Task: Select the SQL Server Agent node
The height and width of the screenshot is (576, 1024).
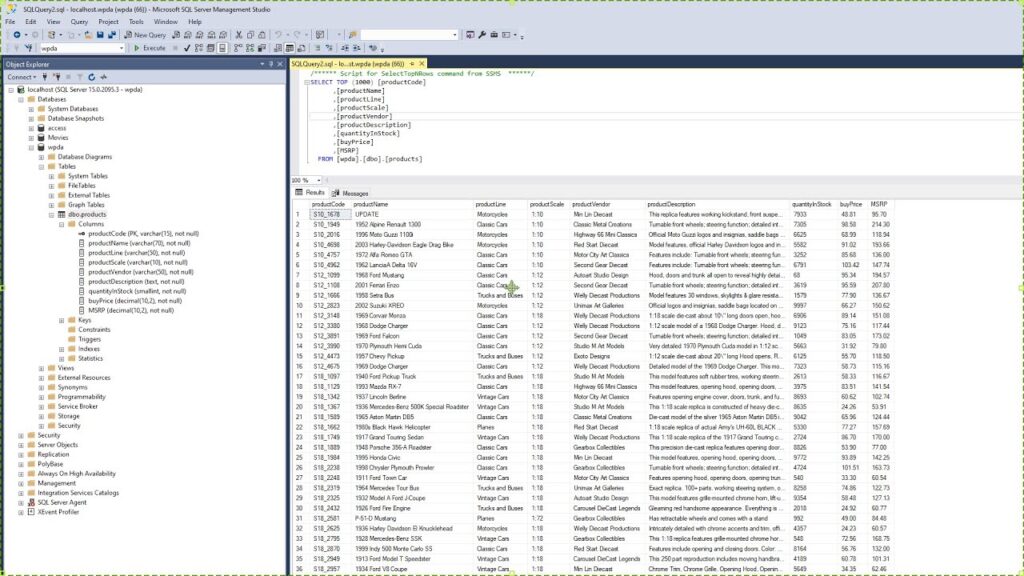Action: coord(61,502)
